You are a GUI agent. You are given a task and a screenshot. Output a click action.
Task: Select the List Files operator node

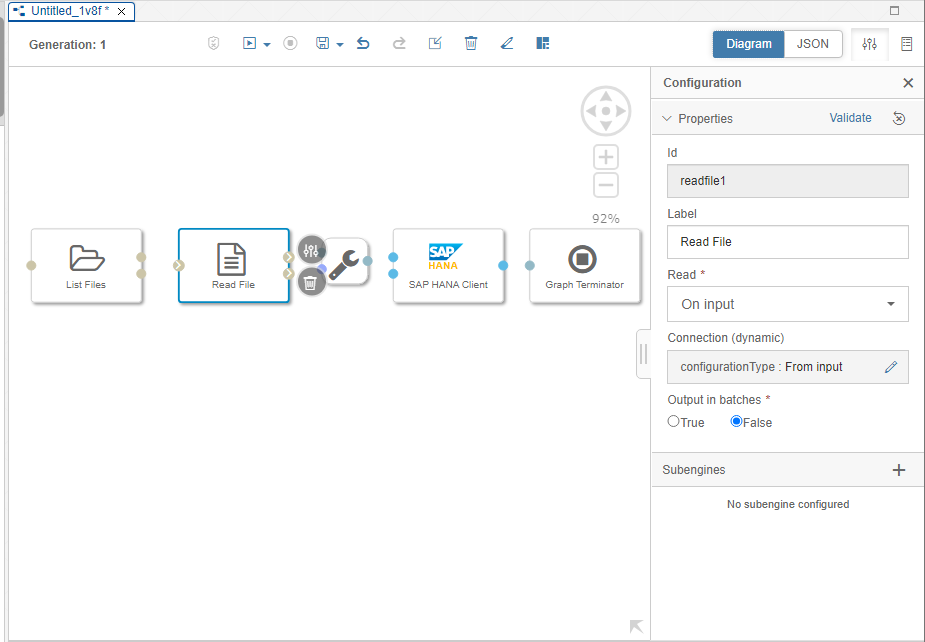87,265
